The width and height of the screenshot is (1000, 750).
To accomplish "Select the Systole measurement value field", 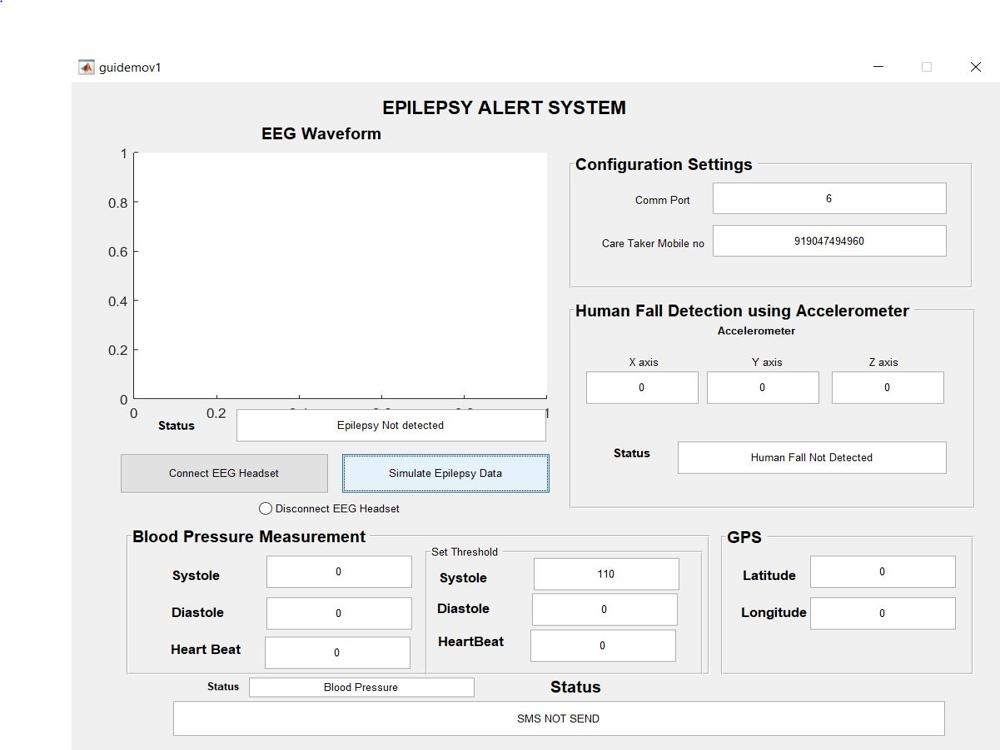I will (338, 572).
